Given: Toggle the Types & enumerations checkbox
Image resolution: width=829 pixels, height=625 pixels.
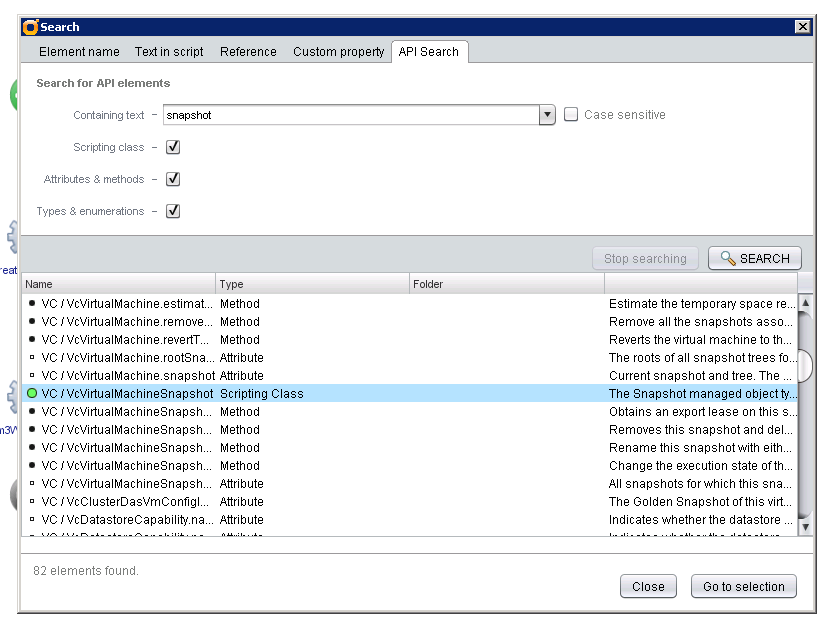Looking at the screenshot, I should click(173, 211).
